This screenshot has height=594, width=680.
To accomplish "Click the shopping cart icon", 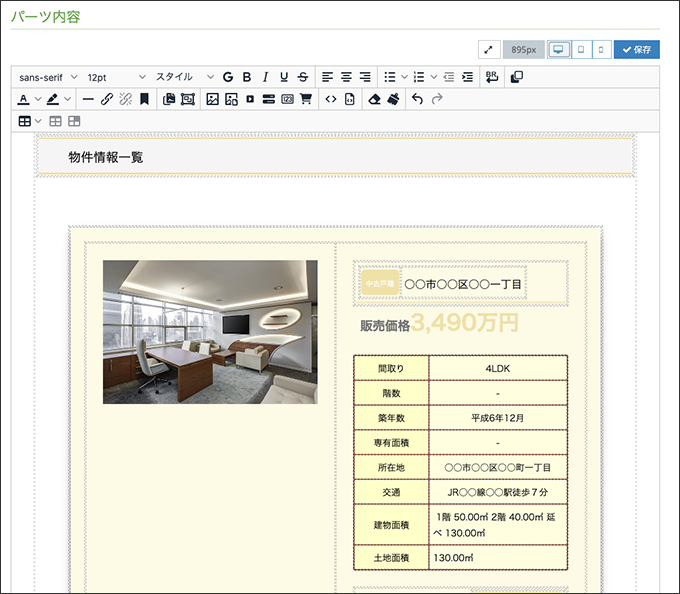I will [306, 99].
